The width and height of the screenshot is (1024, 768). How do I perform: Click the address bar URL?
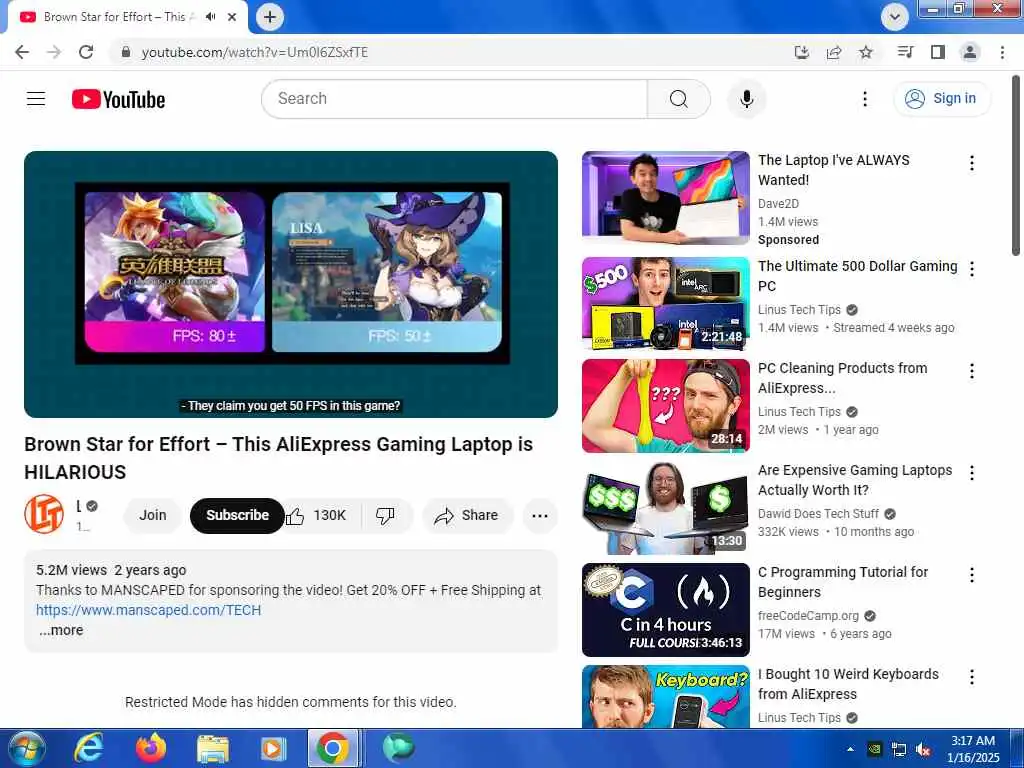[x=255, y=52]
